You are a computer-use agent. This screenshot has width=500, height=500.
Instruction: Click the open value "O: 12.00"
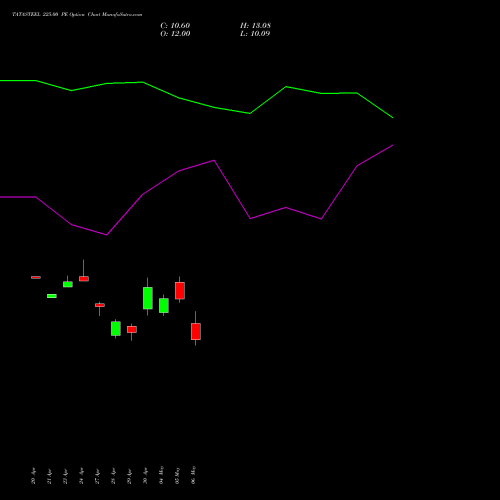[x=175, y=34]
